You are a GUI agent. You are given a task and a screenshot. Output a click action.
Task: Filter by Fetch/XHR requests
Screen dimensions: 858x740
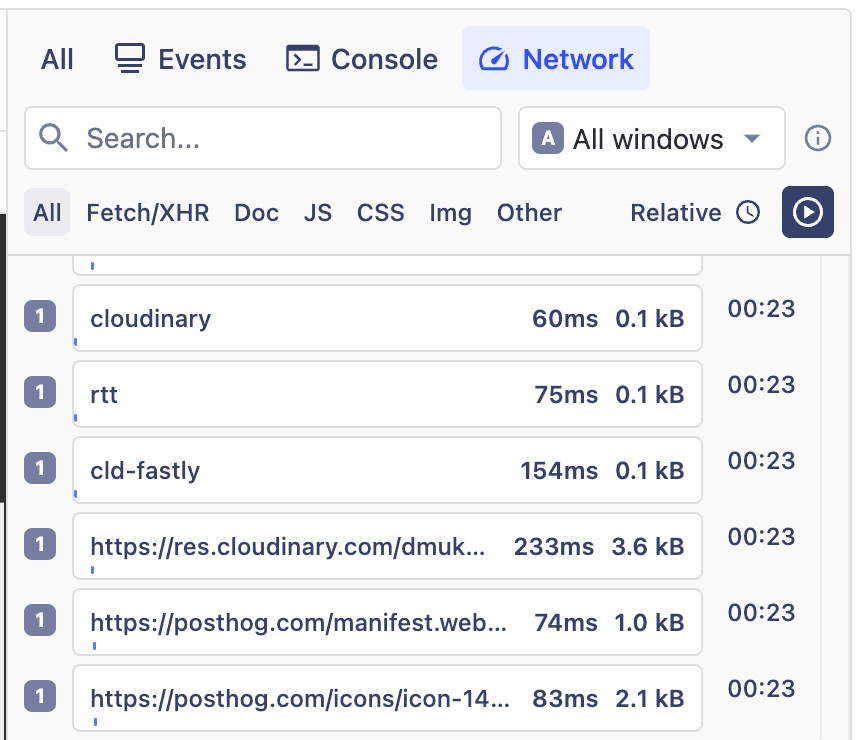pos(148,212)
